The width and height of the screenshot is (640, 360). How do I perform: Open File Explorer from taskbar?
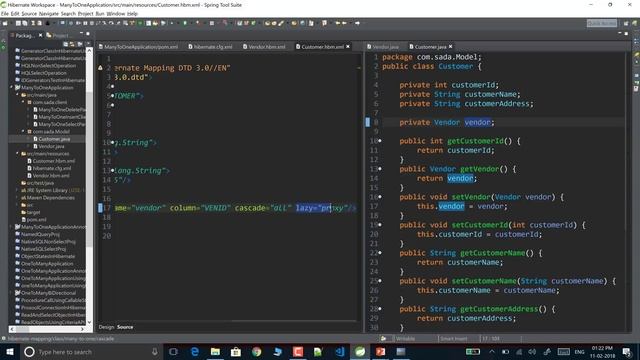pyautogui.click(x=215, y=351)
